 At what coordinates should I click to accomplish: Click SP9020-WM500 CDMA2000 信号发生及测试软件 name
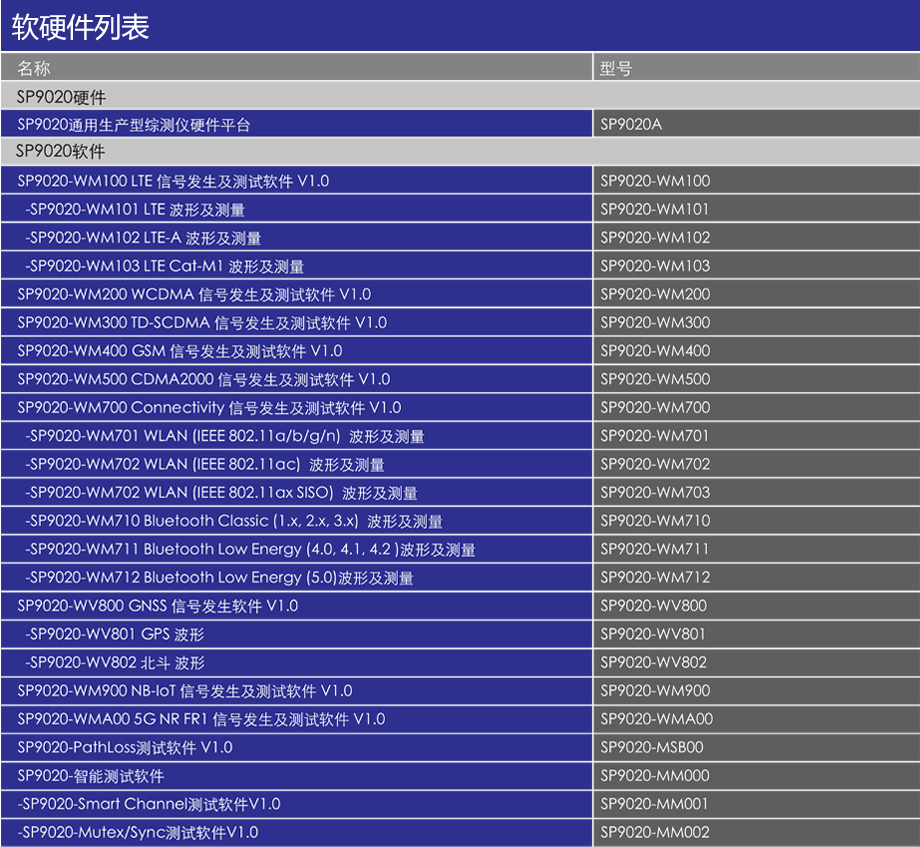204,380
